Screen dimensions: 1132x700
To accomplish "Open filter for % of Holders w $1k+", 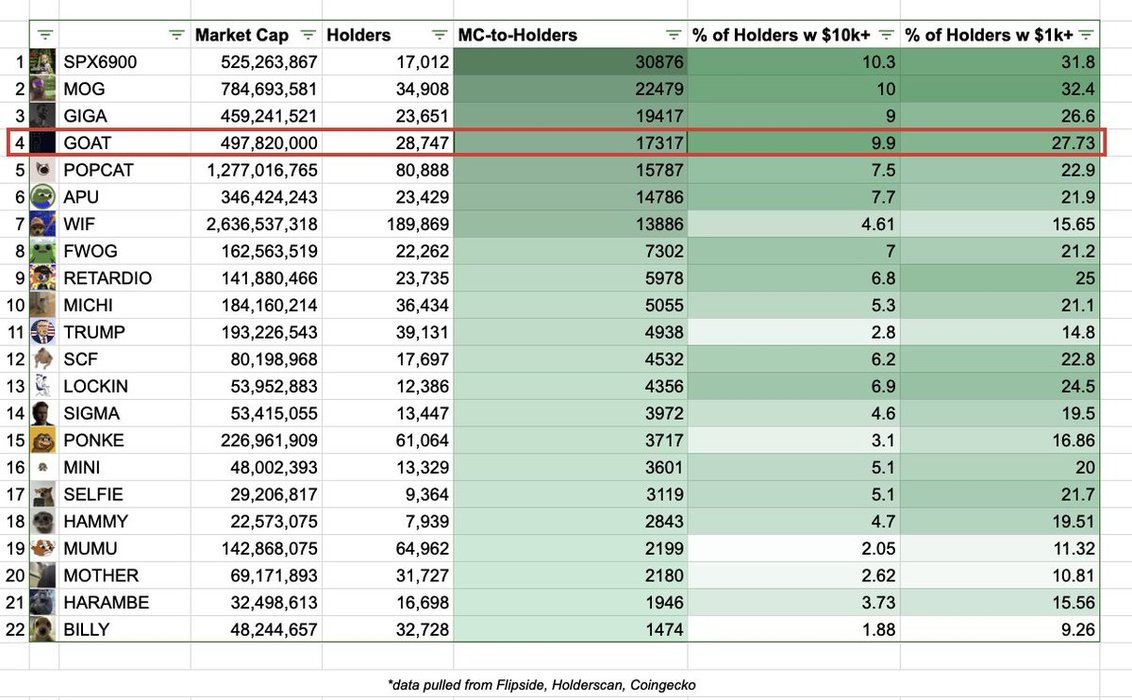I will 1086,35.
